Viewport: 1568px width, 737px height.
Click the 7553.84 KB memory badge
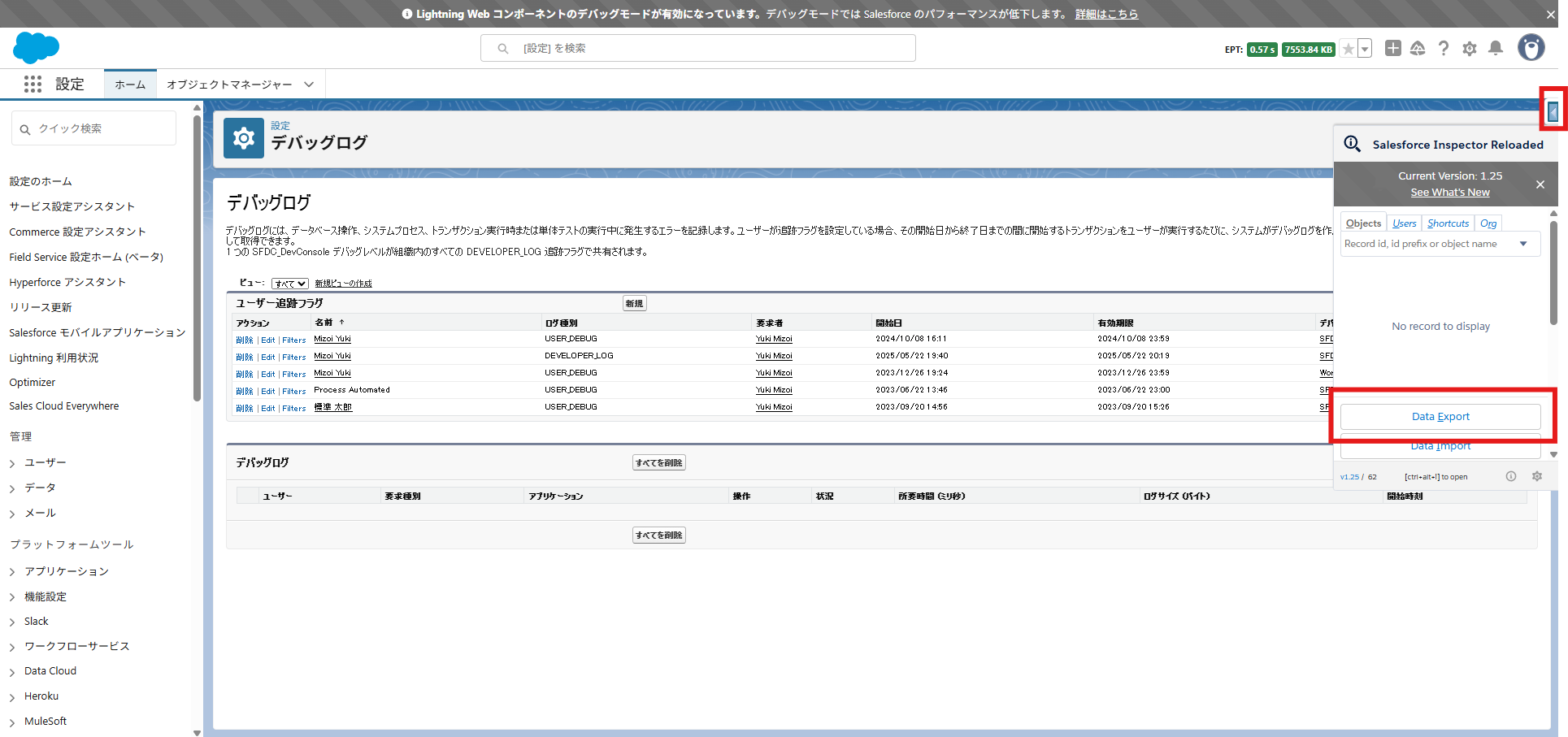point(1309,50)
